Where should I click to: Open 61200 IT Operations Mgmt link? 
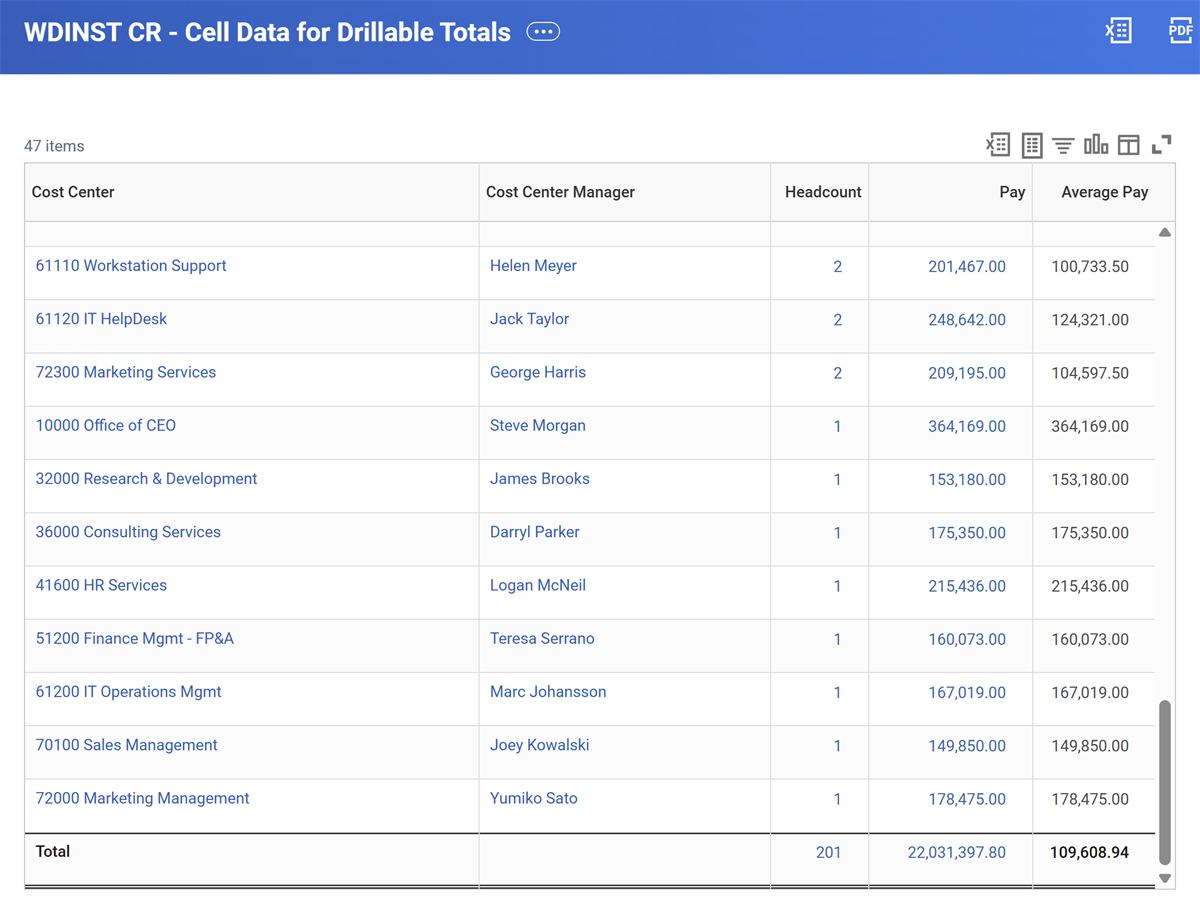point(129,692)
